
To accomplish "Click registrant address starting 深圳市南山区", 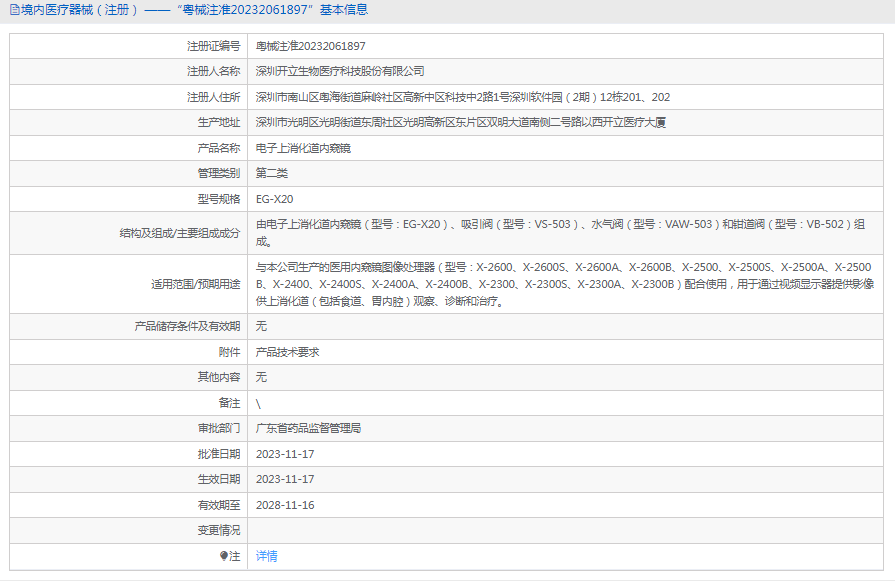I will 463,97.
